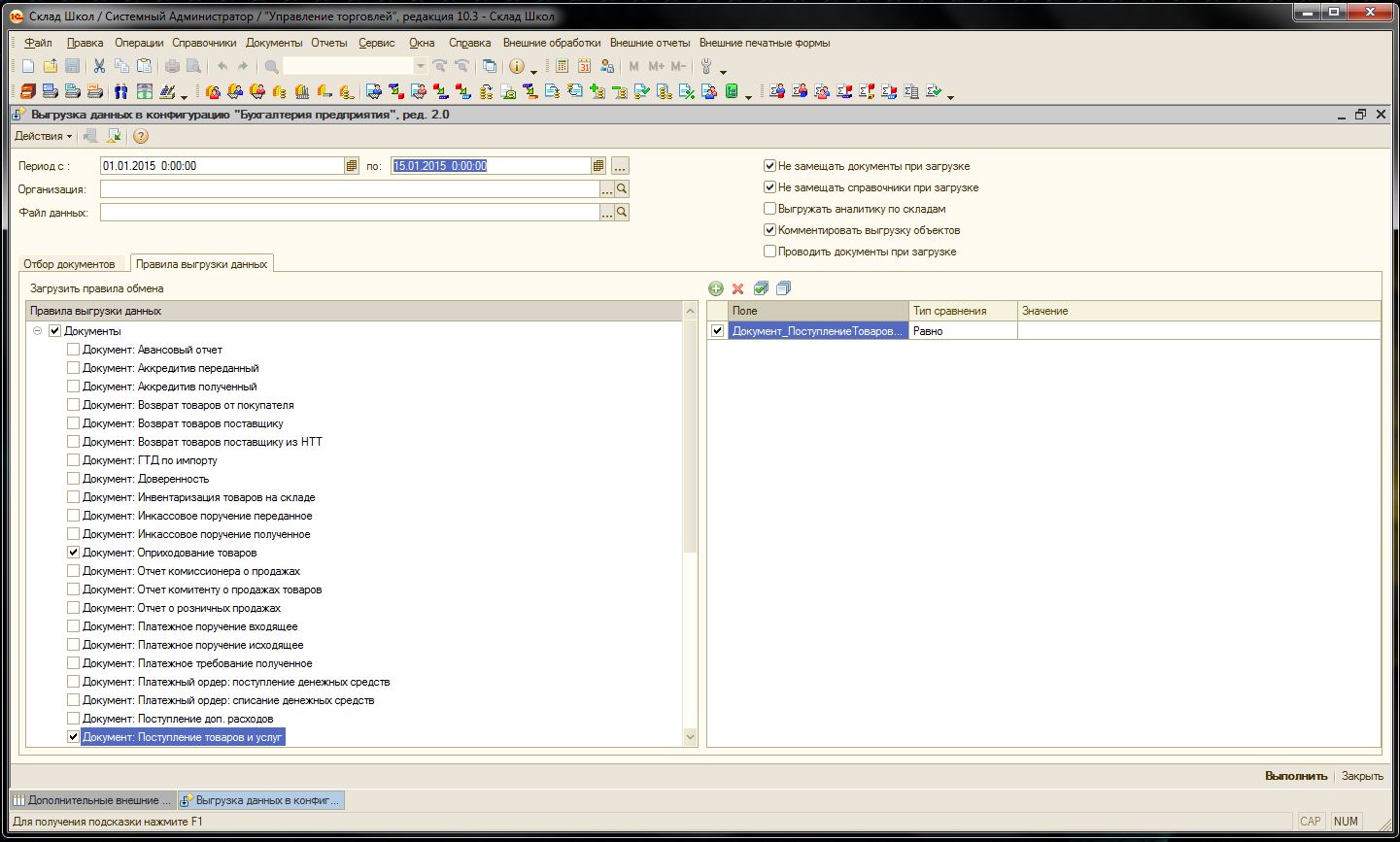Uncheck Документ: Оприходование товаров
This screenshot has width=1400, height=842.
(x=73, y=553)
